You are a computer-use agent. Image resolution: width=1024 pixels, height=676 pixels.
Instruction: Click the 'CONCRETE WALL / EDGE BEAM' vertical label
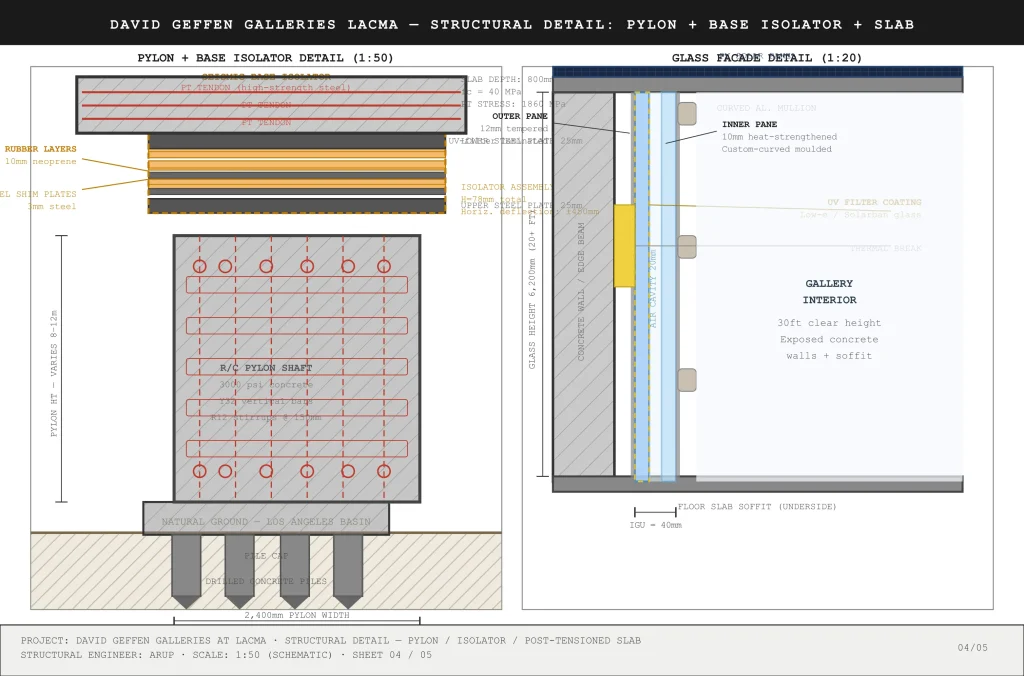click(x=581, y=292)
